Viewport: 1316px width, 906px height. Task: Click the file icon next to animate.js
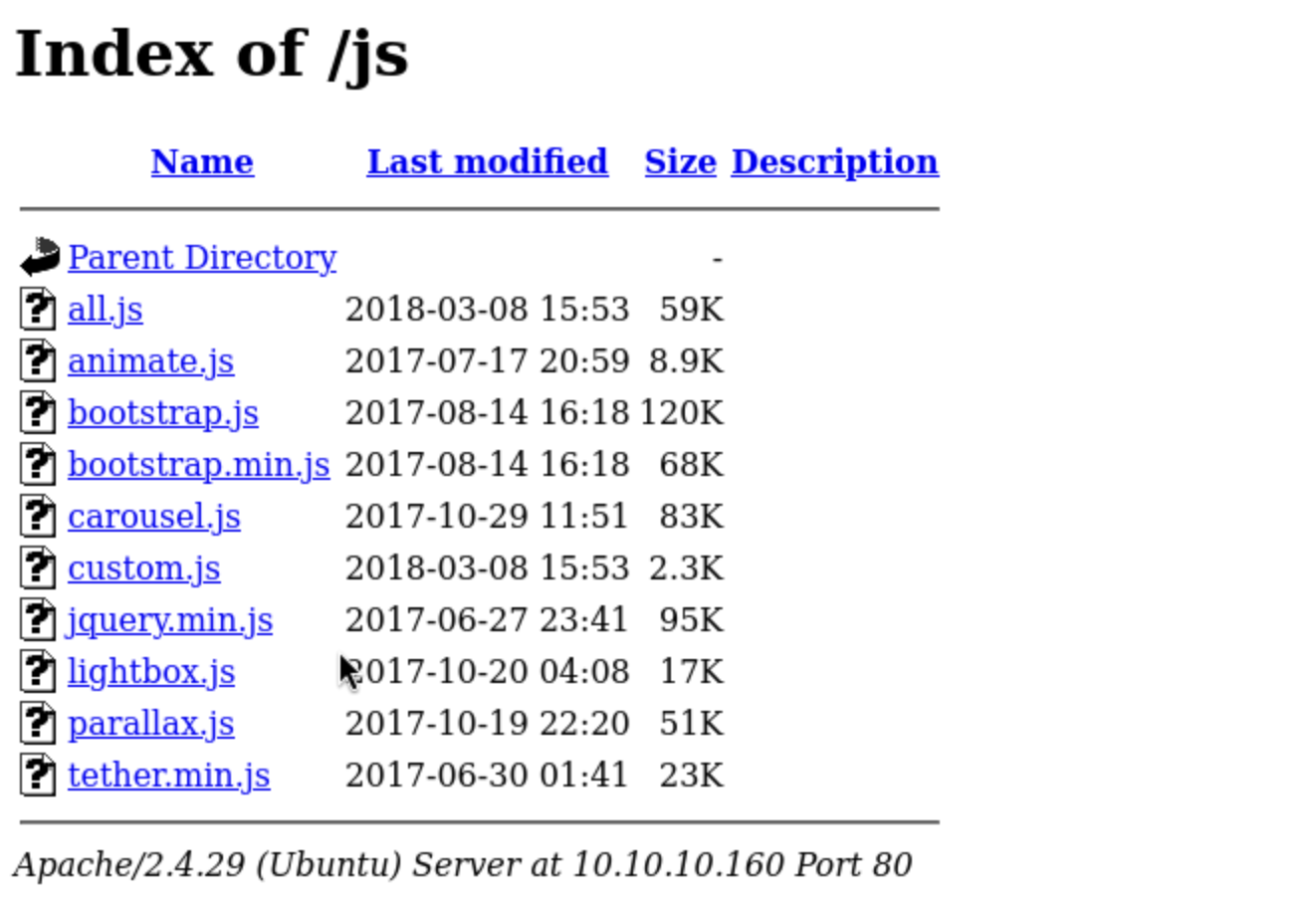click(38, 360)
